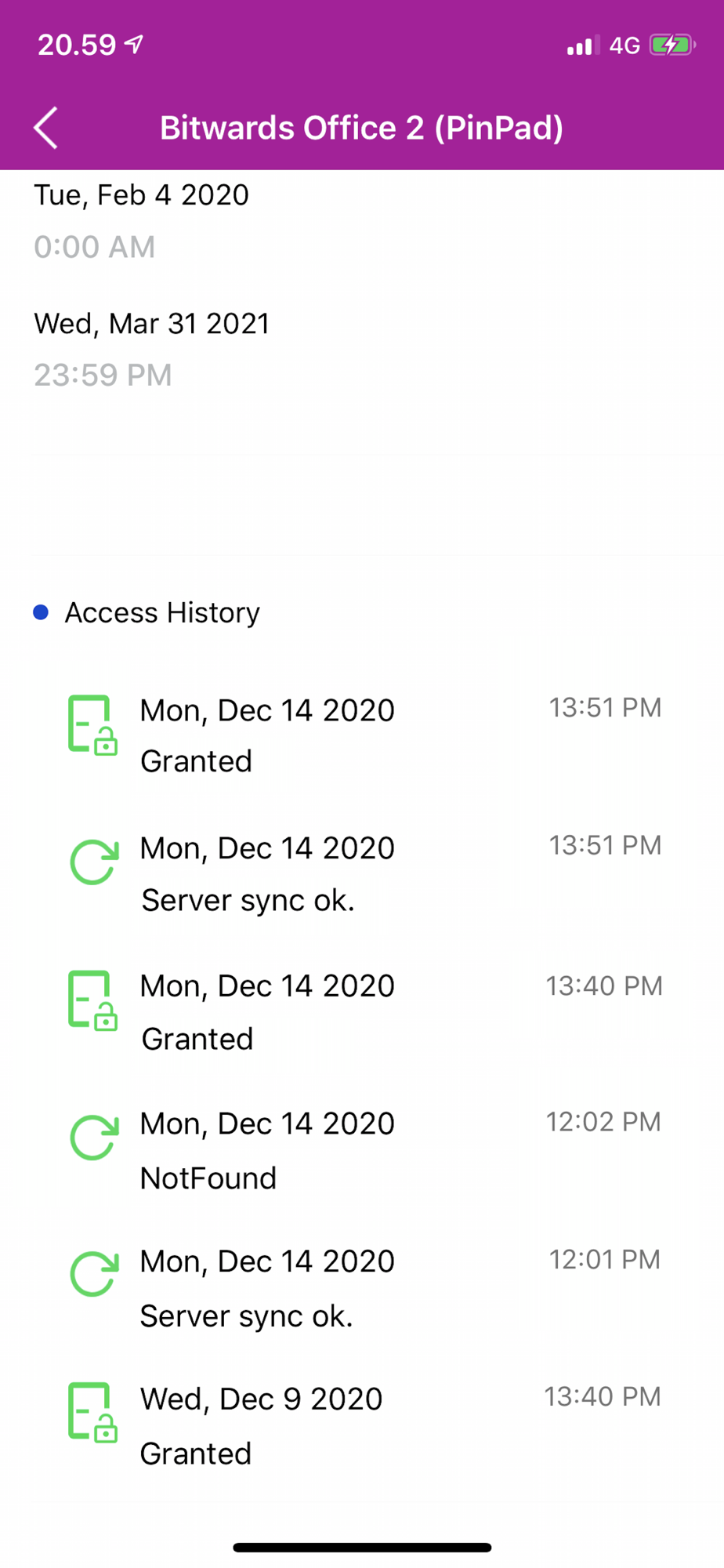Tap door lock icon for 13:51 Granted entry
Viewport: 724px width, 1568px height.
92,725
